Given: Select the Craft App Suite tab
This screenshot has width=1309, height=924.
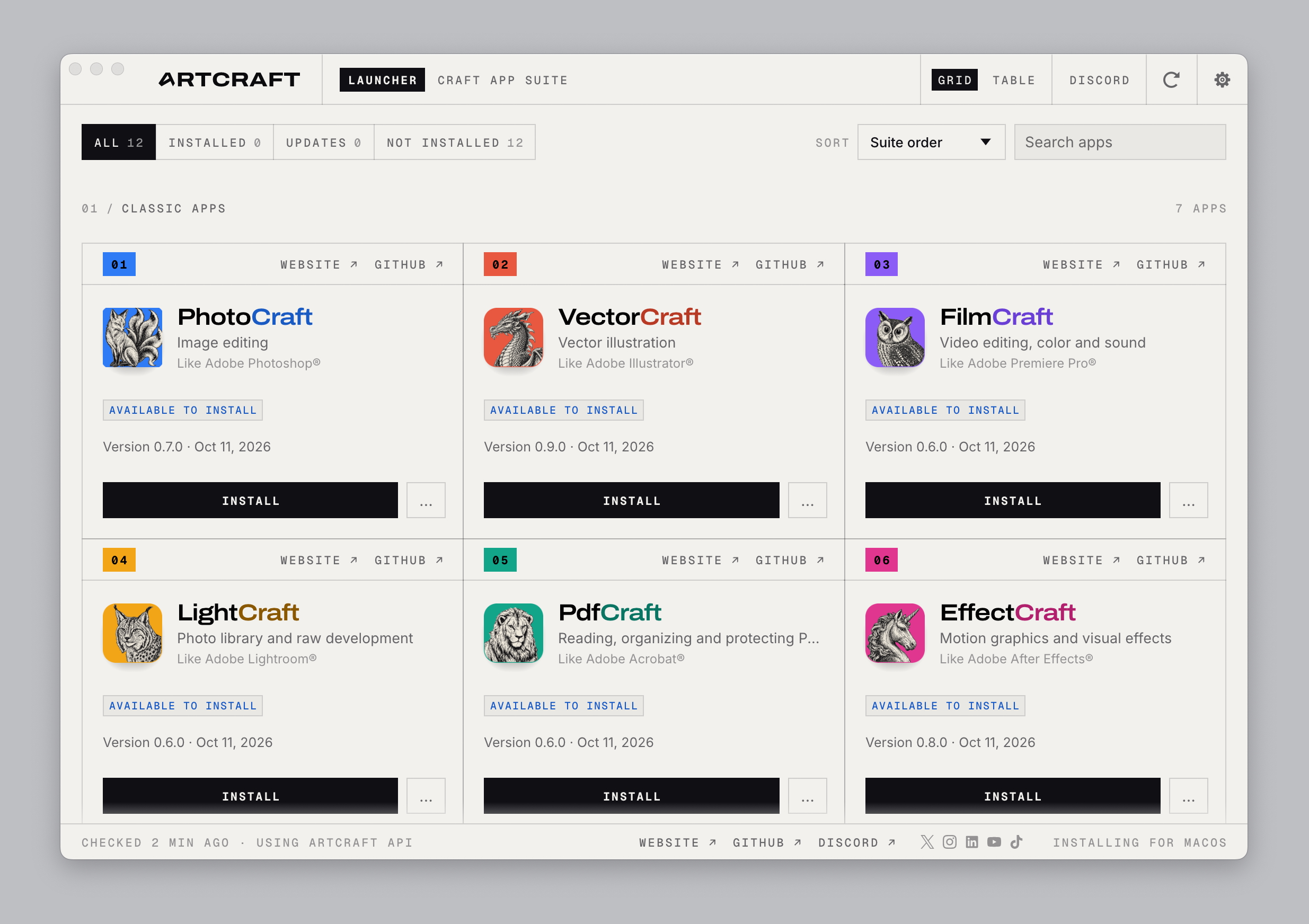Looking at the screenshot, I should [x=503, y=80].
